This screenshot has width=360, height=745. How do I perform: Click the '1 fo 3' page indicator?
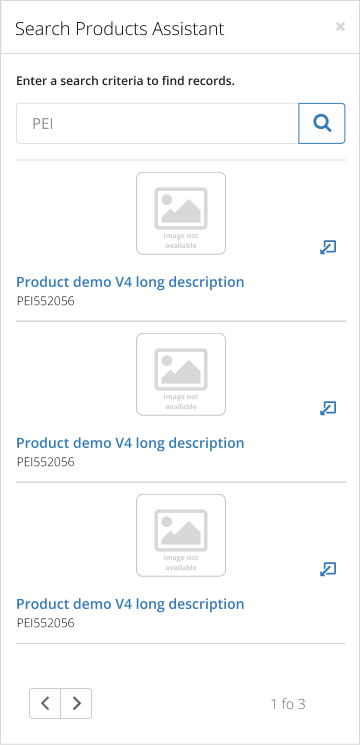point(288,704)
